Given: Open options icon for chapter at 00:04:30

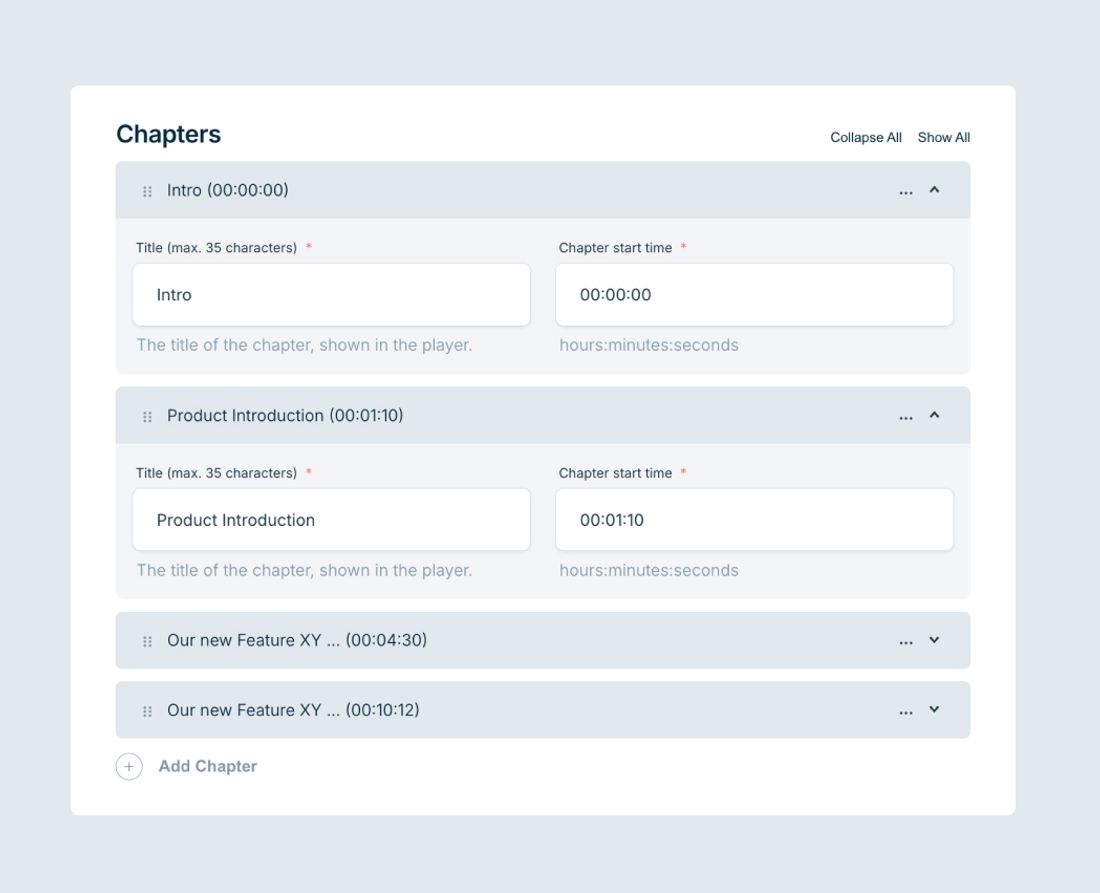Looking at the screenshot, I should click(905, 640).
